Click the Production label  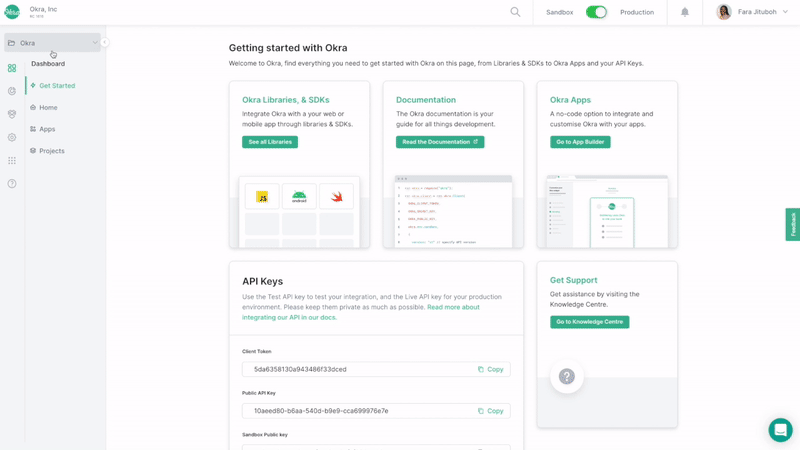(x=637, y=12)
